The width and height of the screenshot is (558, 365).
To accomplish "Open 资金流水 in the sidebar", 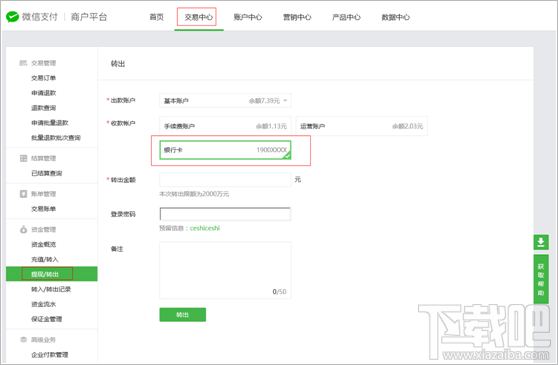I will [43, 304].
